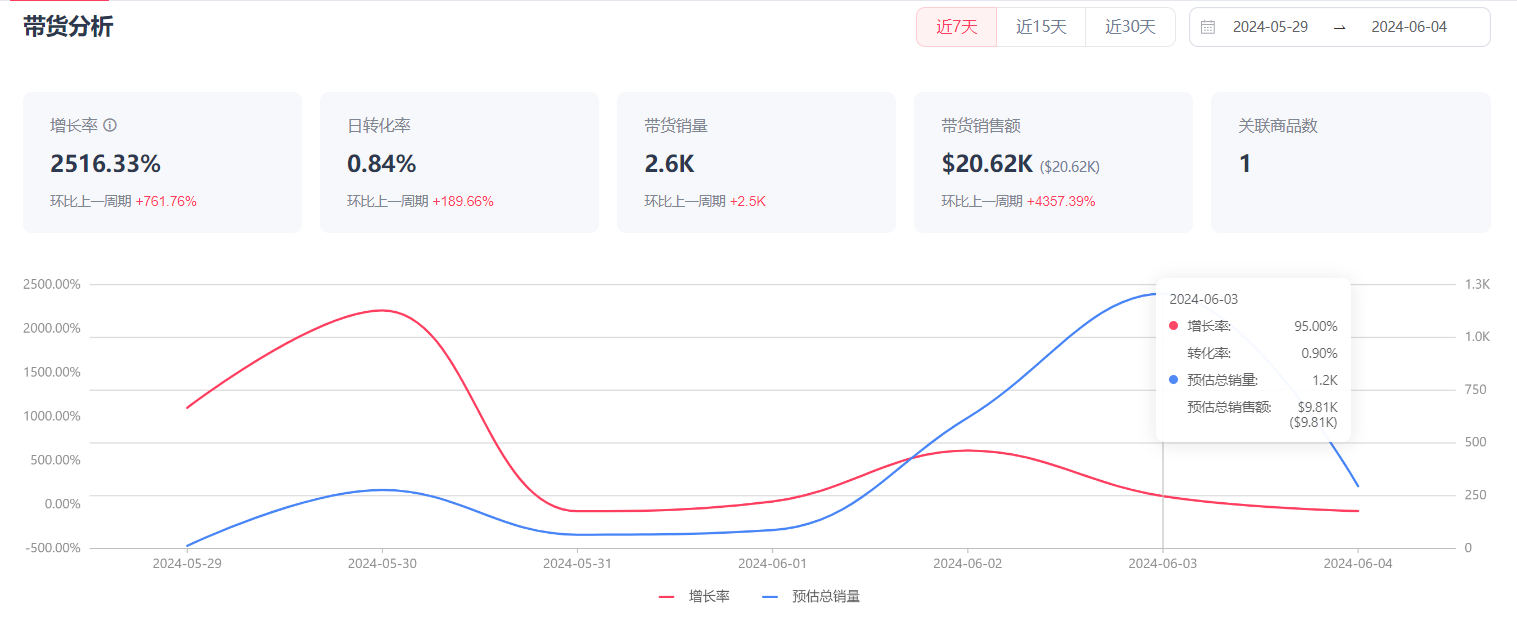This screenshot has width=1517, height=621.
Task: Hide the 预估总销量 series via legend
Action: [811, 597]
